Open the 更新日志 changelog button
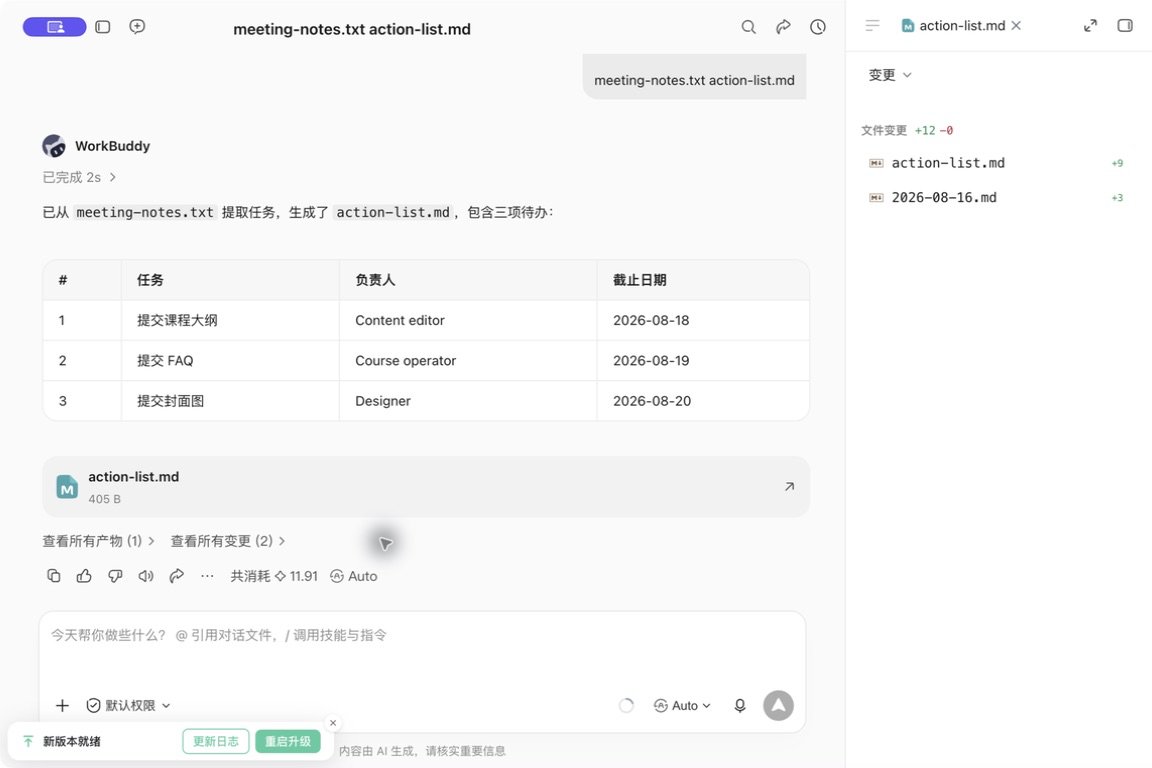This screenshot has height=768, width=1152. (x=216, y=742)
